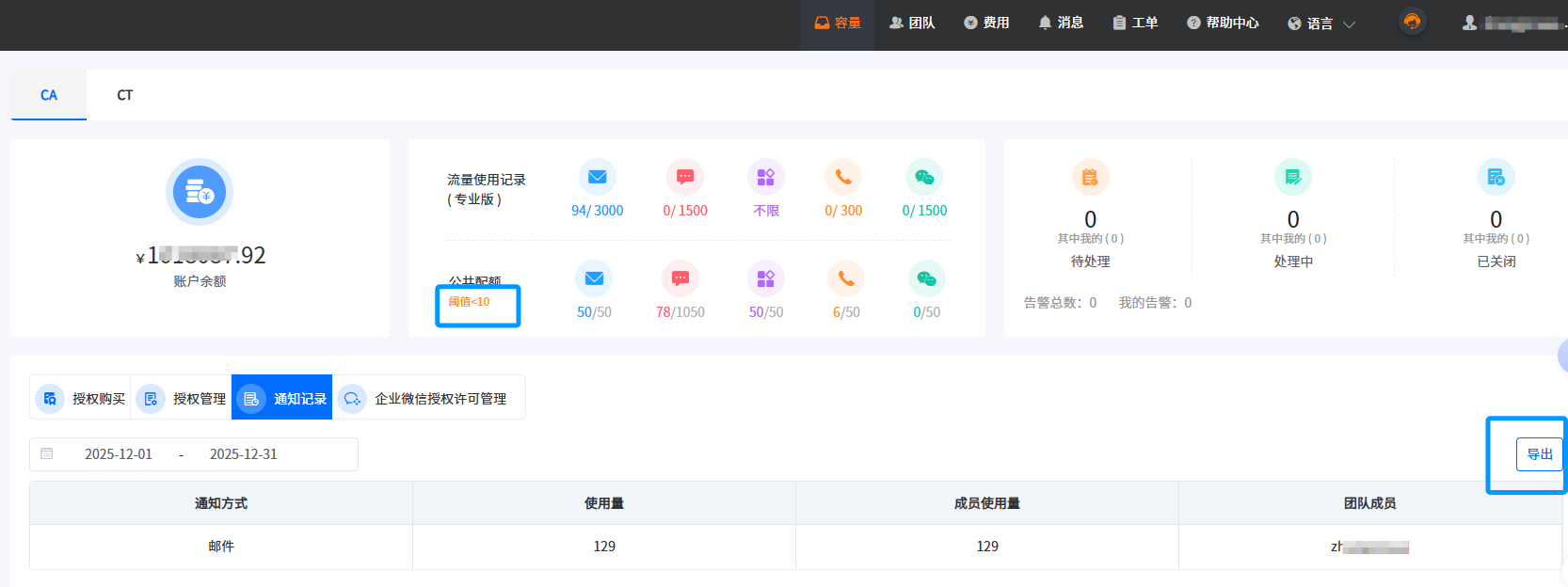The height and width of the screenshot is (587, 1568).
Task: Click the 处理中 in-progress tickets icon
Action: coord(1292,177)
